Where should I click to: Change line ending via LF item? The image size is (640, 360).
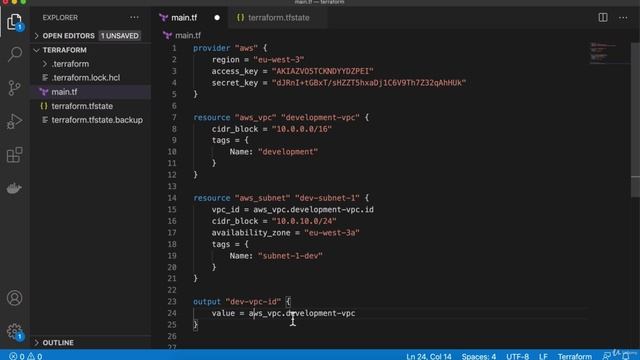(x=543, y=356)
